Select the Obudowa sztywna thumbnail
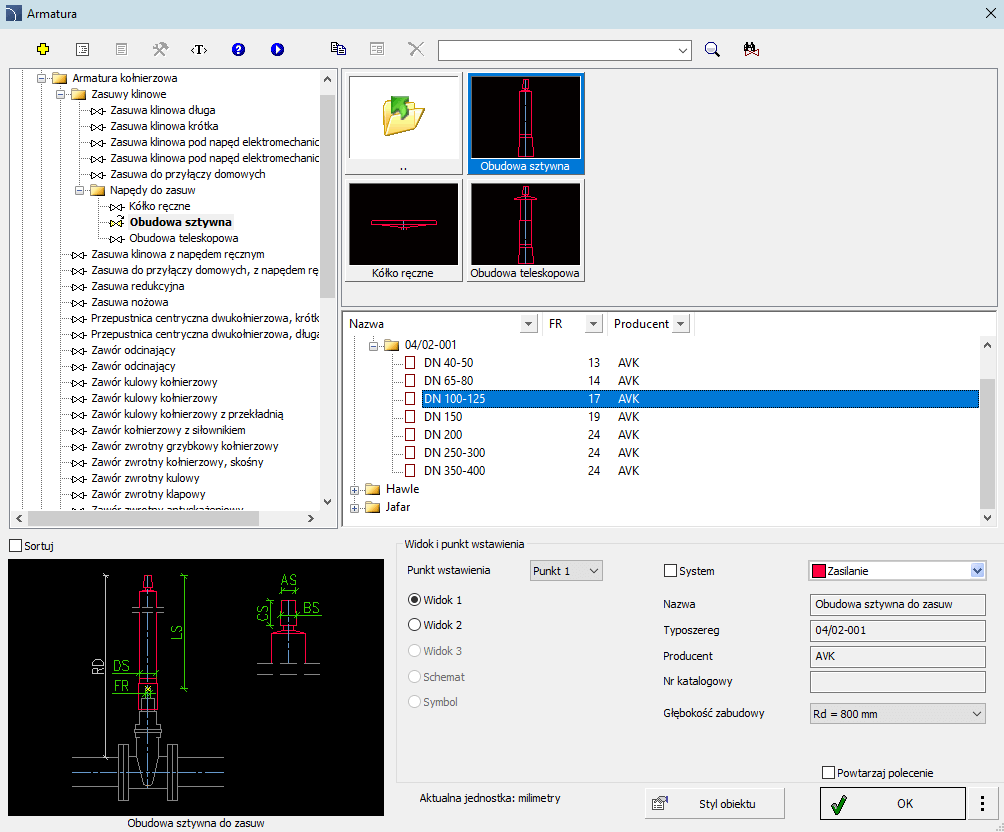Viewport: 1004px width, 832px height. point(525,123)
